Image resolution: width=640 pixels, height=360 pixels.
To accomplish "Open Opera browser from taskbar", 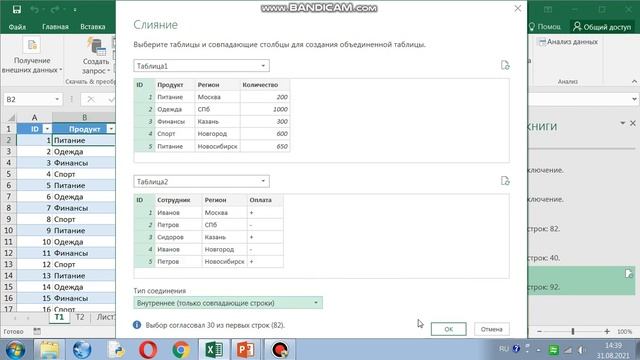I will [148, 350].
